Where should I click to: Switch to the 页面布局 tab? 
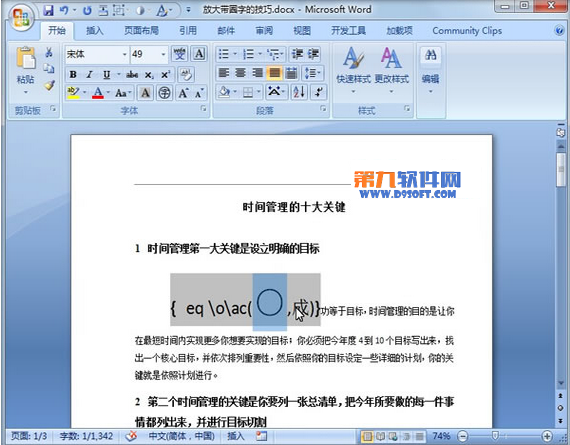point(141,31)
